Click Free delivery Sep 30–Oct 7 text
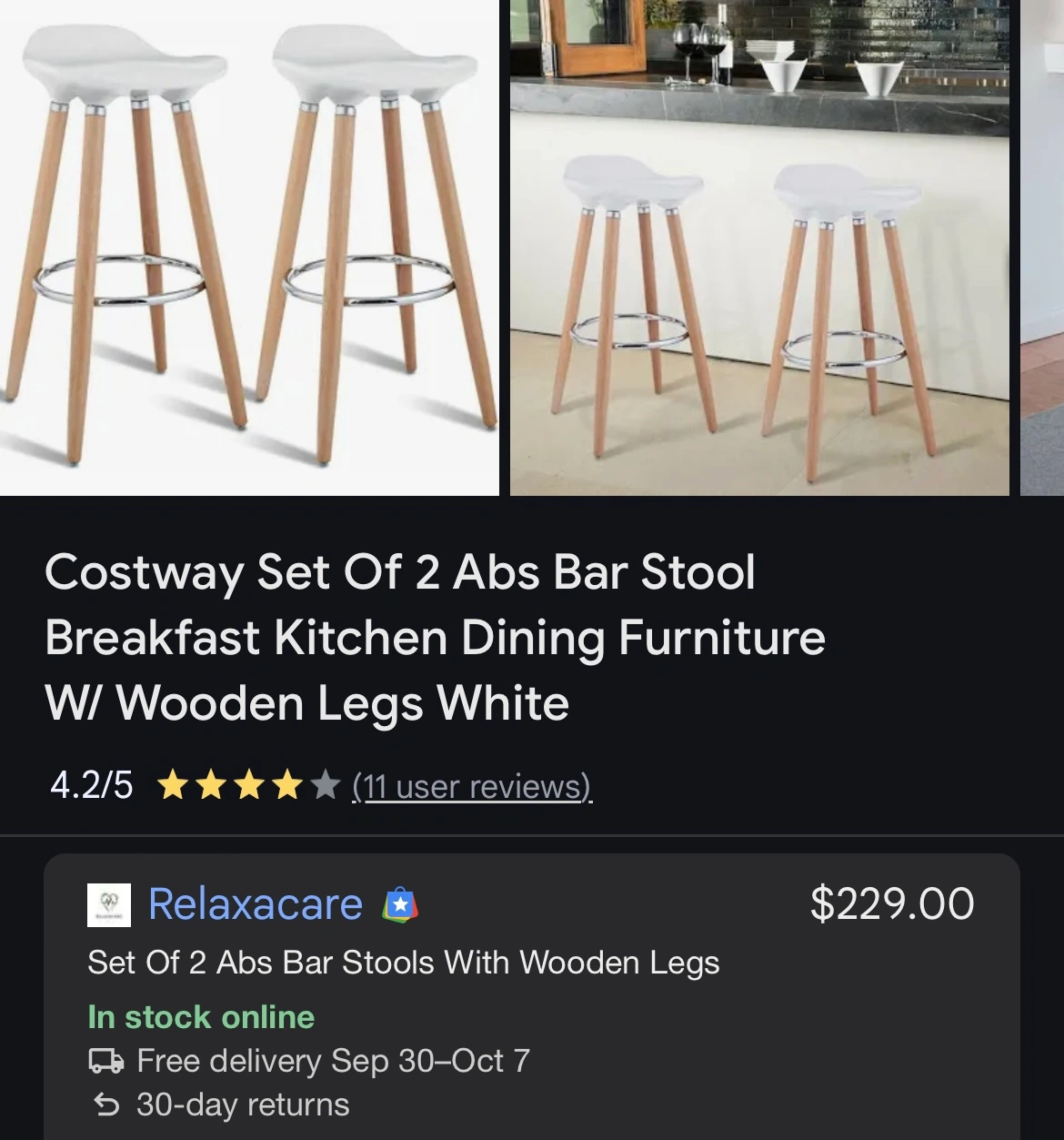This screenshot has width=1064, height=1140. click(333, 1061)
